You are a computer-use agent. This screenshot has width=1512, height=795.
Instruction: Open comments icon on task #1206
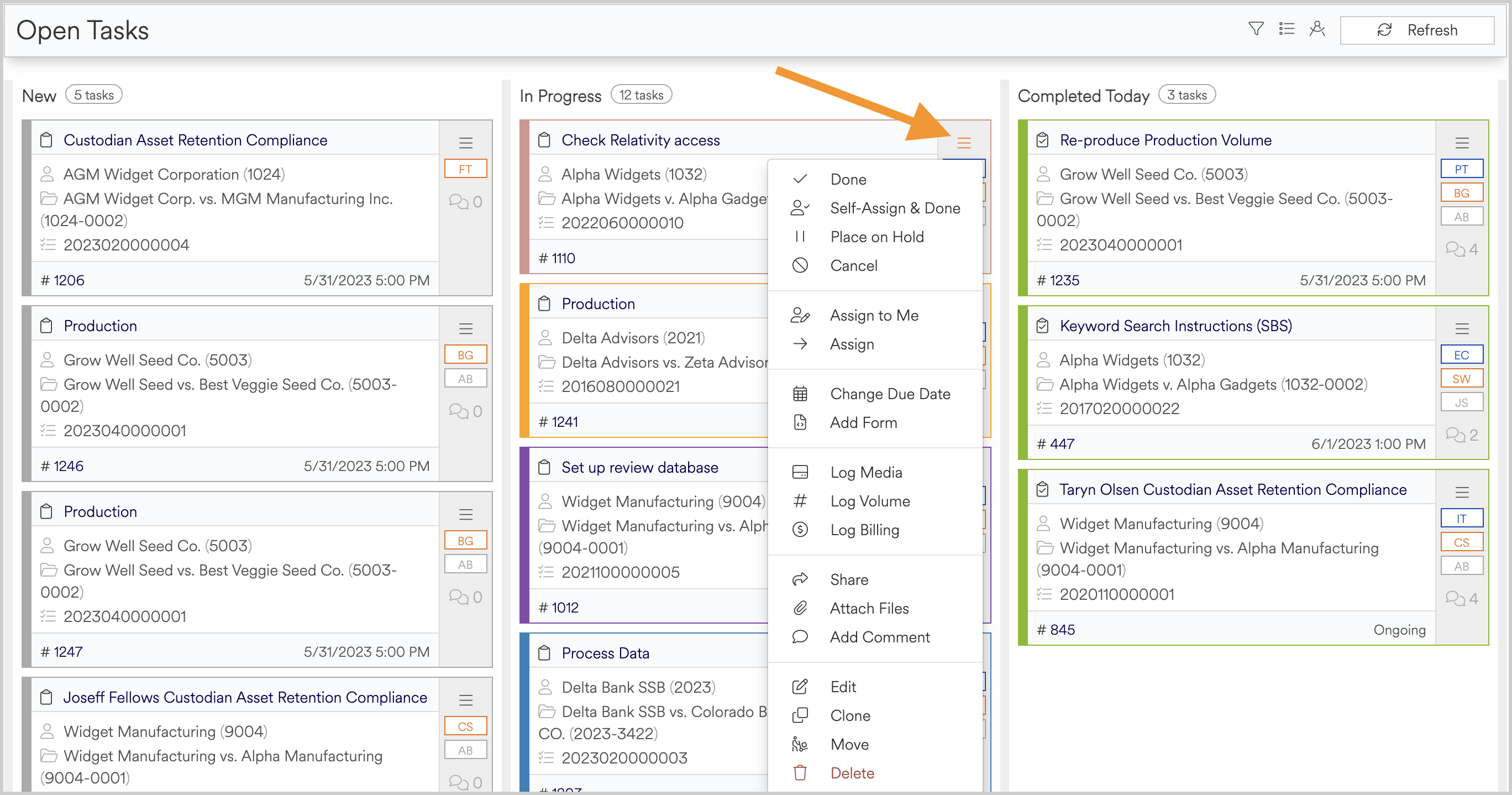point(465,201)
